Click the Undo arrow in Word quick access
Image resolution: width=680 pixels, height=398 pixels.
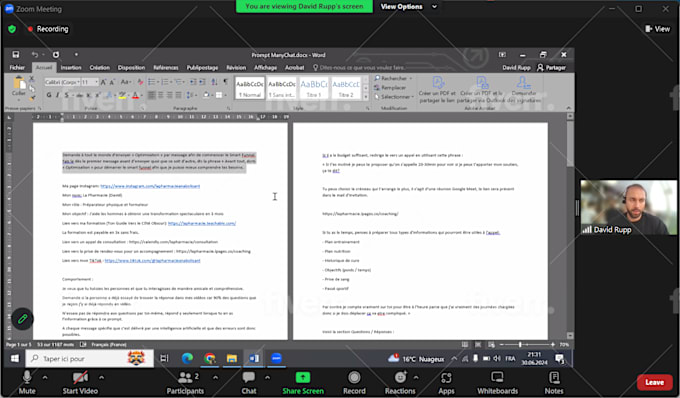[x=34, y=55]
